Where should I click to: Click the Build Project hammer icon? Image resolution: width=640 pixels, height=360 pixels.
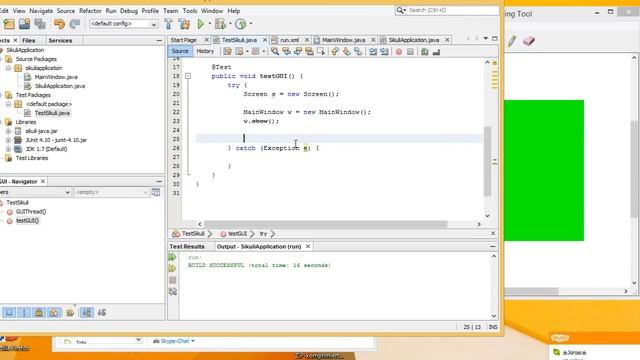(168, 24)
